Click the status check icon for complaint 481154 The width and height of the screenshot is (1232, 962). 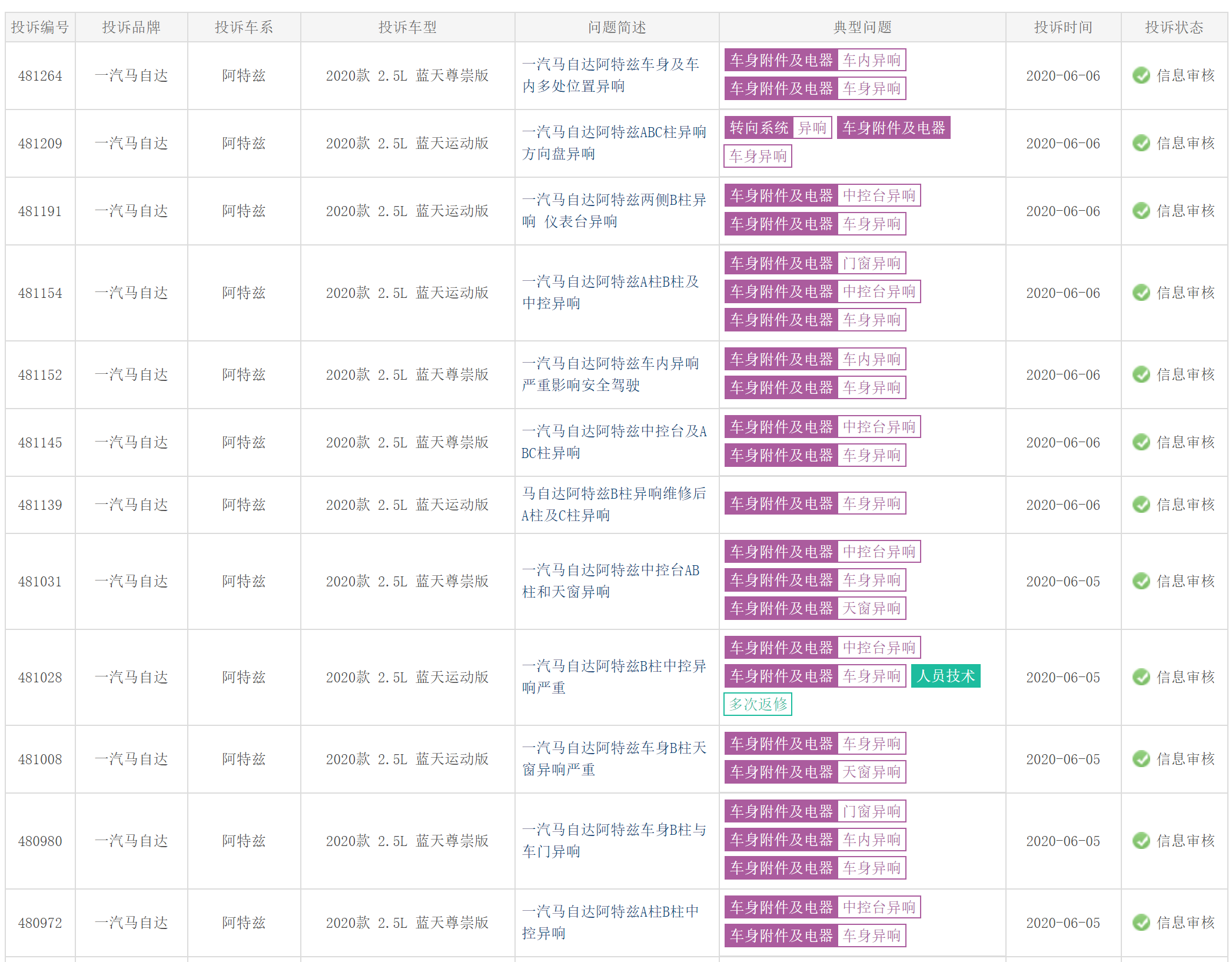click(1141, 293)
